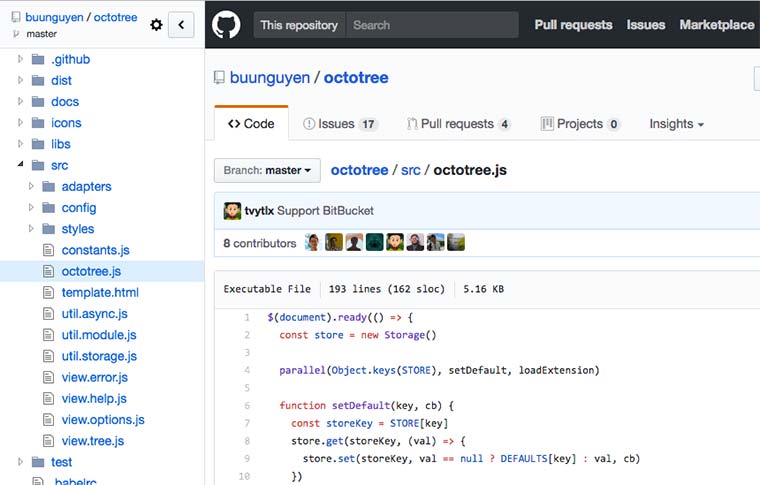Click the first contributor avatar

(x=313, y=242)
